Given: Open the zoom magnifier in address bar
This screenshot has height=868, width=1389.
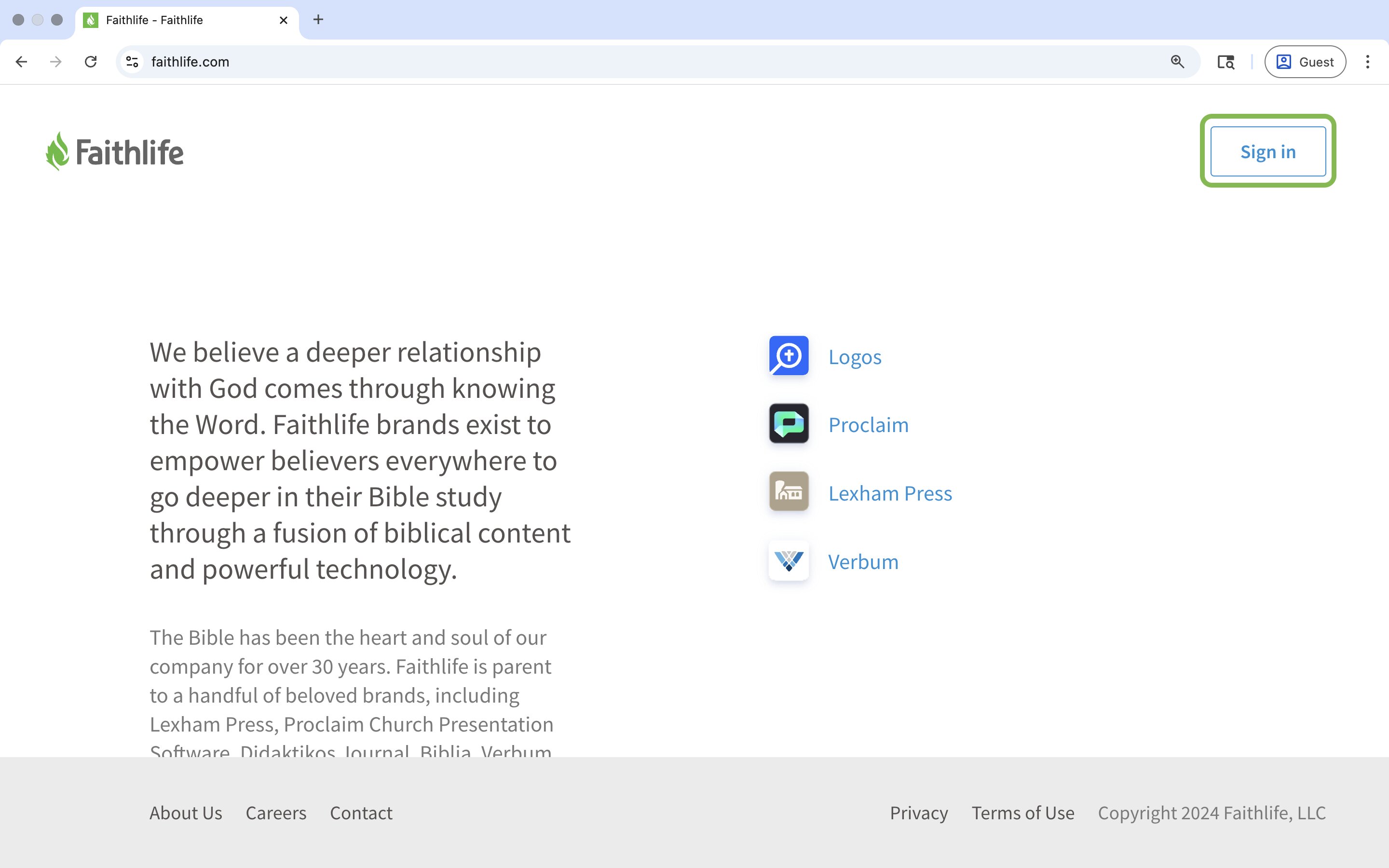Looking at the screenshot, I should [1177, 62].
